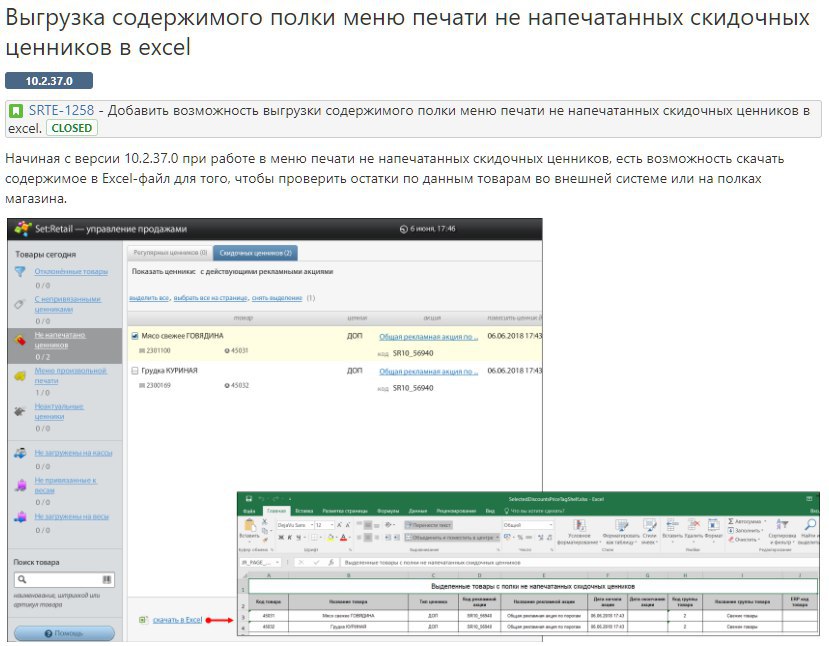Click the scales icon beside Не привязанные к весам
829x646 pixels.
(x=20, y=485)
